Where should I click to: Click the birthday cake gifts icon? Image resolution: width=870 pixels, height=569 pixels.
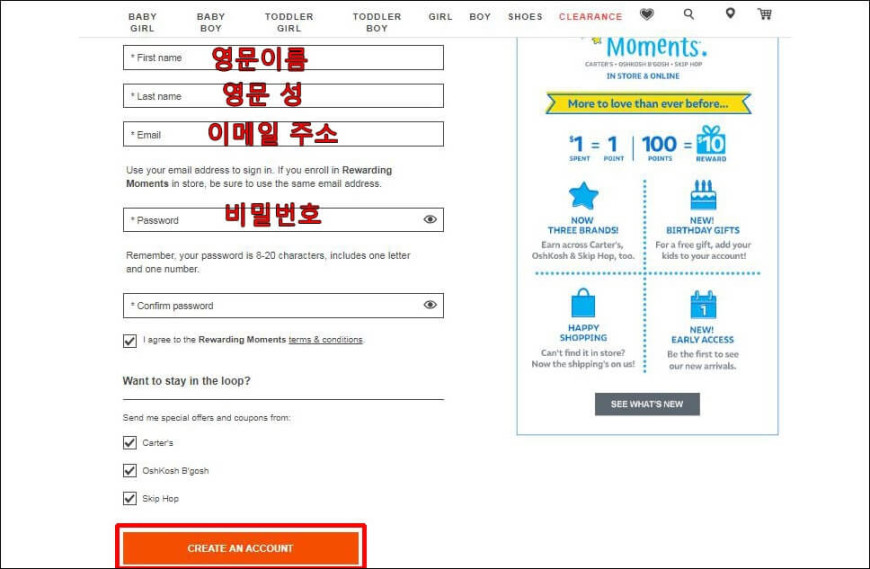click(703, 195)
